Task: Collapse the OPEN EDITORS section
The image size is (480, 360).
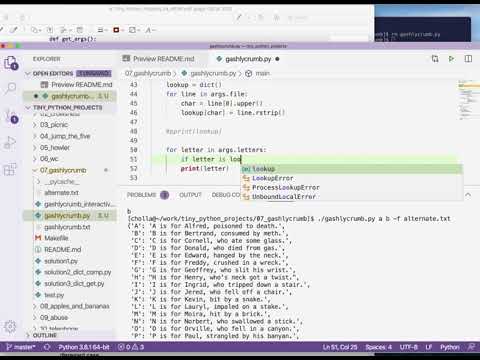Action: click(x=70, y=73)
